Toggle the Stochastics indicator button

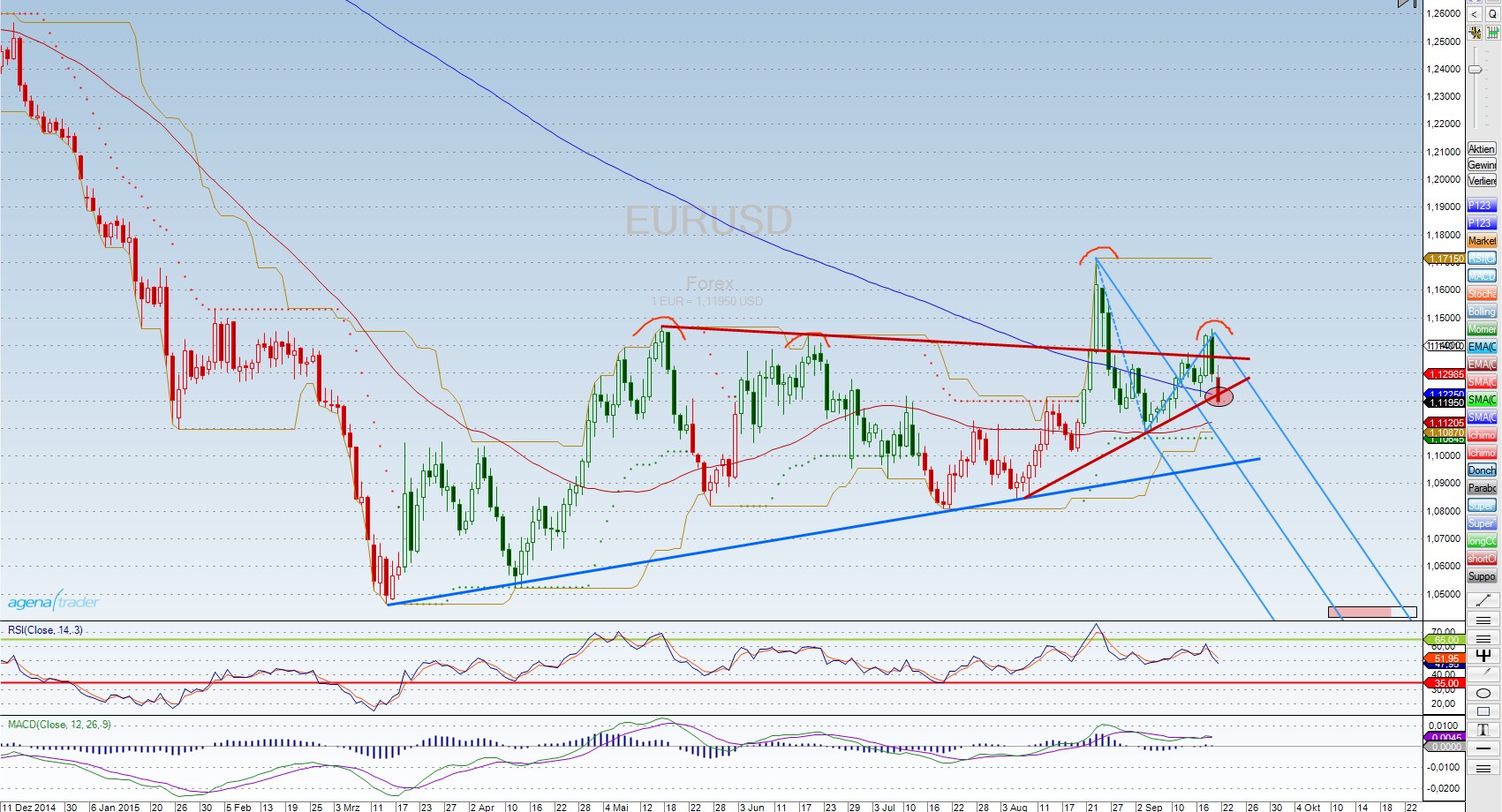1482,294
